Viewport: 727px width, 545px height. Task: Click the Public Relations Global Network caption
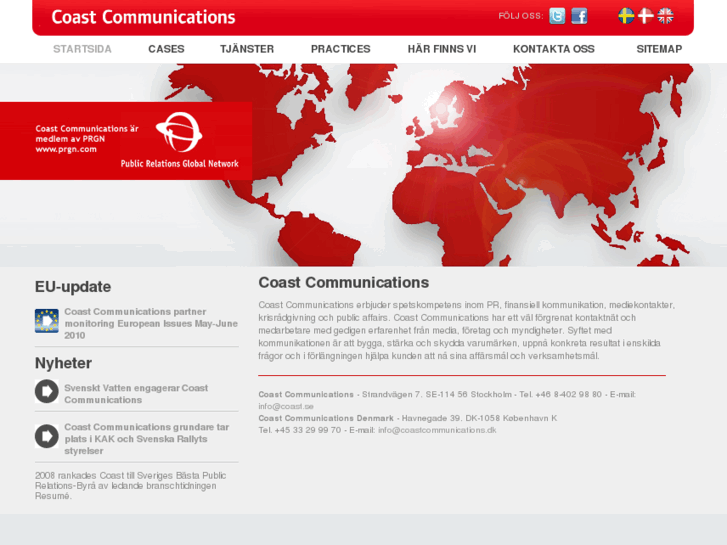click(179, 163)
